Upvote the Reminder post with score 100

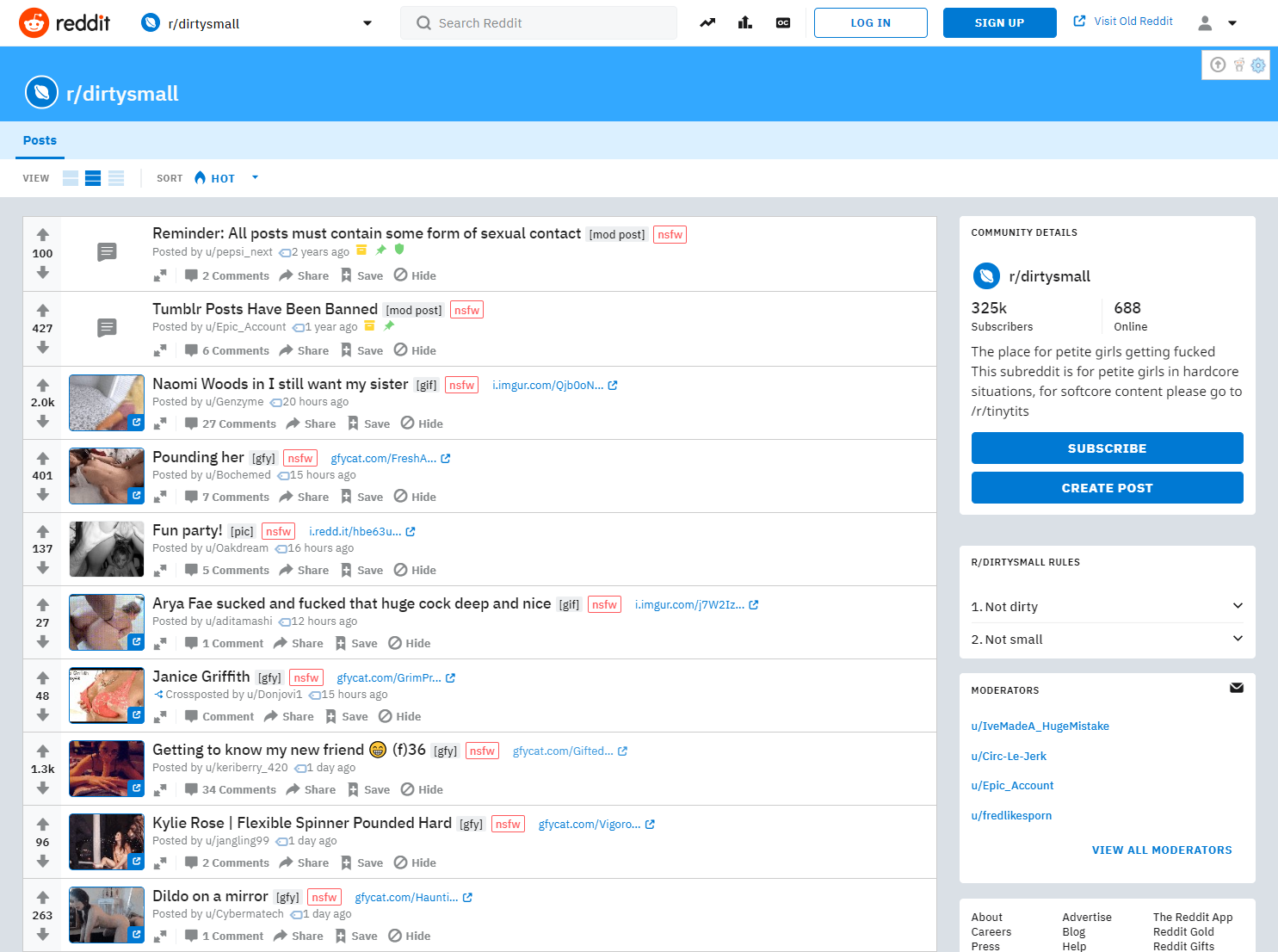(x=43, y=235)
